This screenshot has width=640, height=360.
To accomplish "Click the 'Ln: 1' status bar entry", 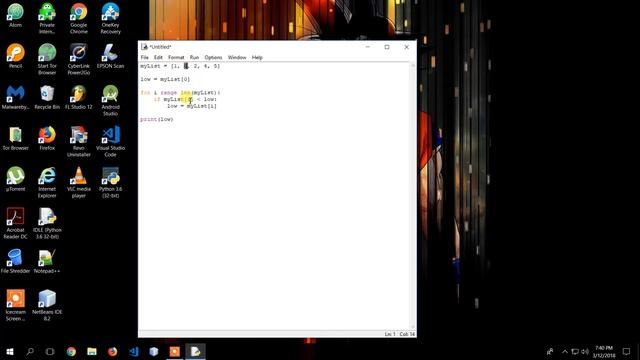I will [x=390, y=334].
